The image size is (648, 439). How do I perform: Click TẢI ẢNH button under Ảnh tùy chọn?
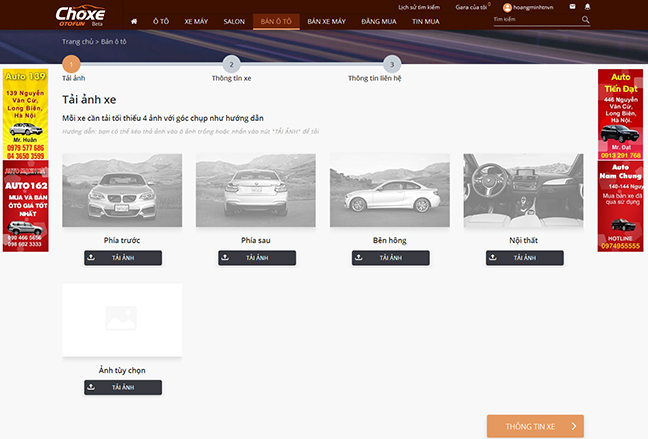coord(123,387)
